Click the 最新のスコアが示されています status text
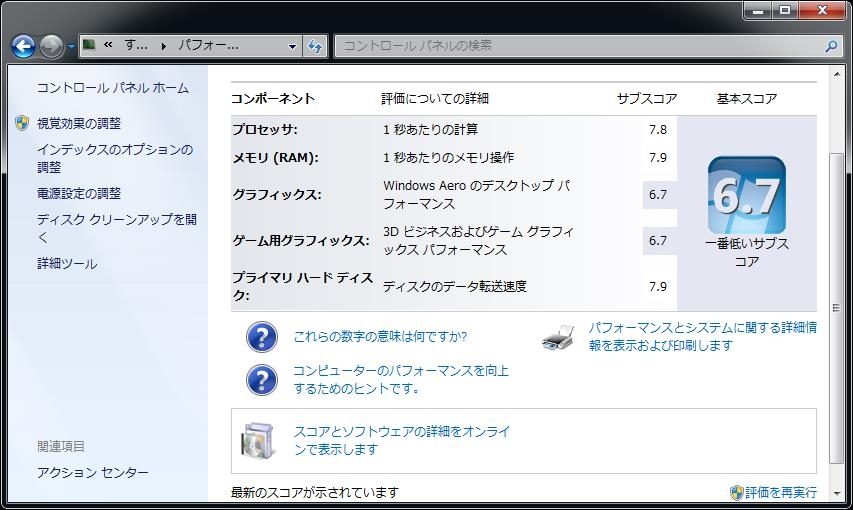Screen dimensions: 853x510 coord(315,493)
